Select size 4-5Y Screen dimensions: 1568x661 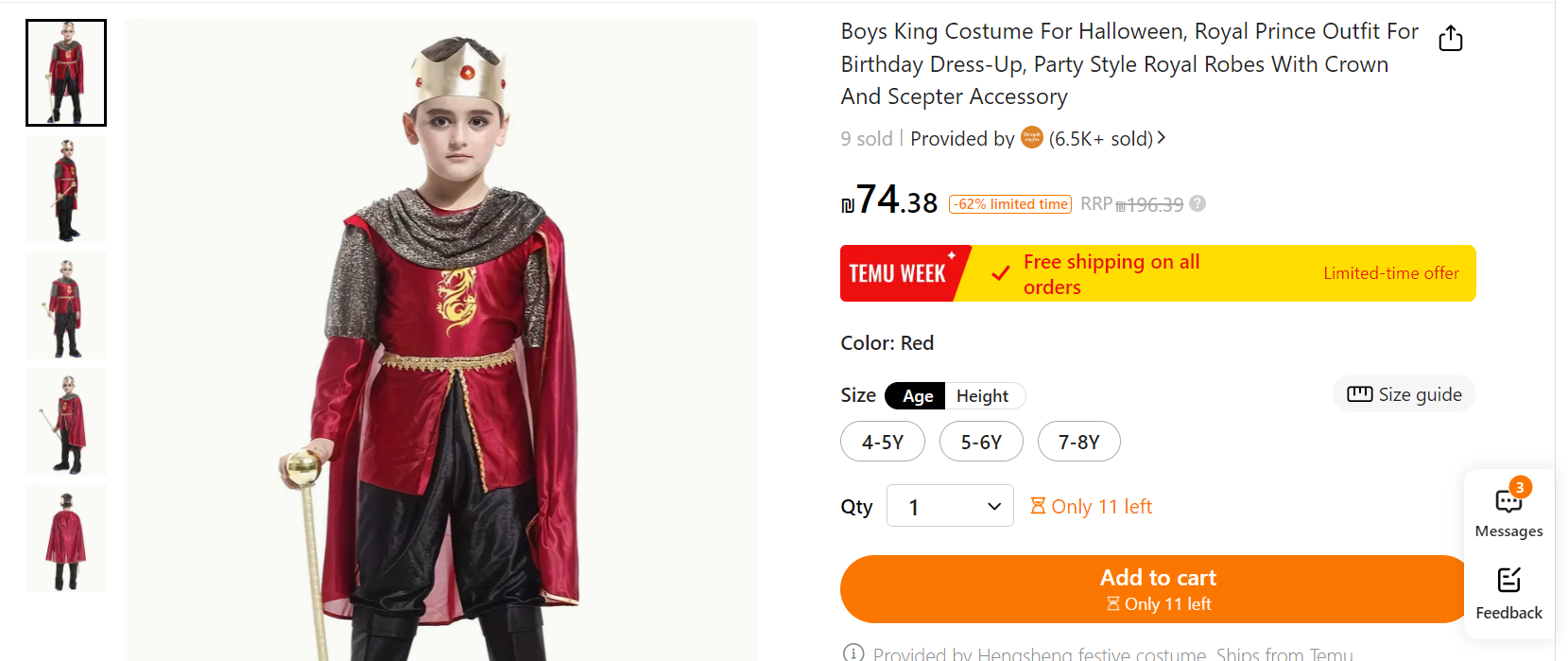click(882, 442)
